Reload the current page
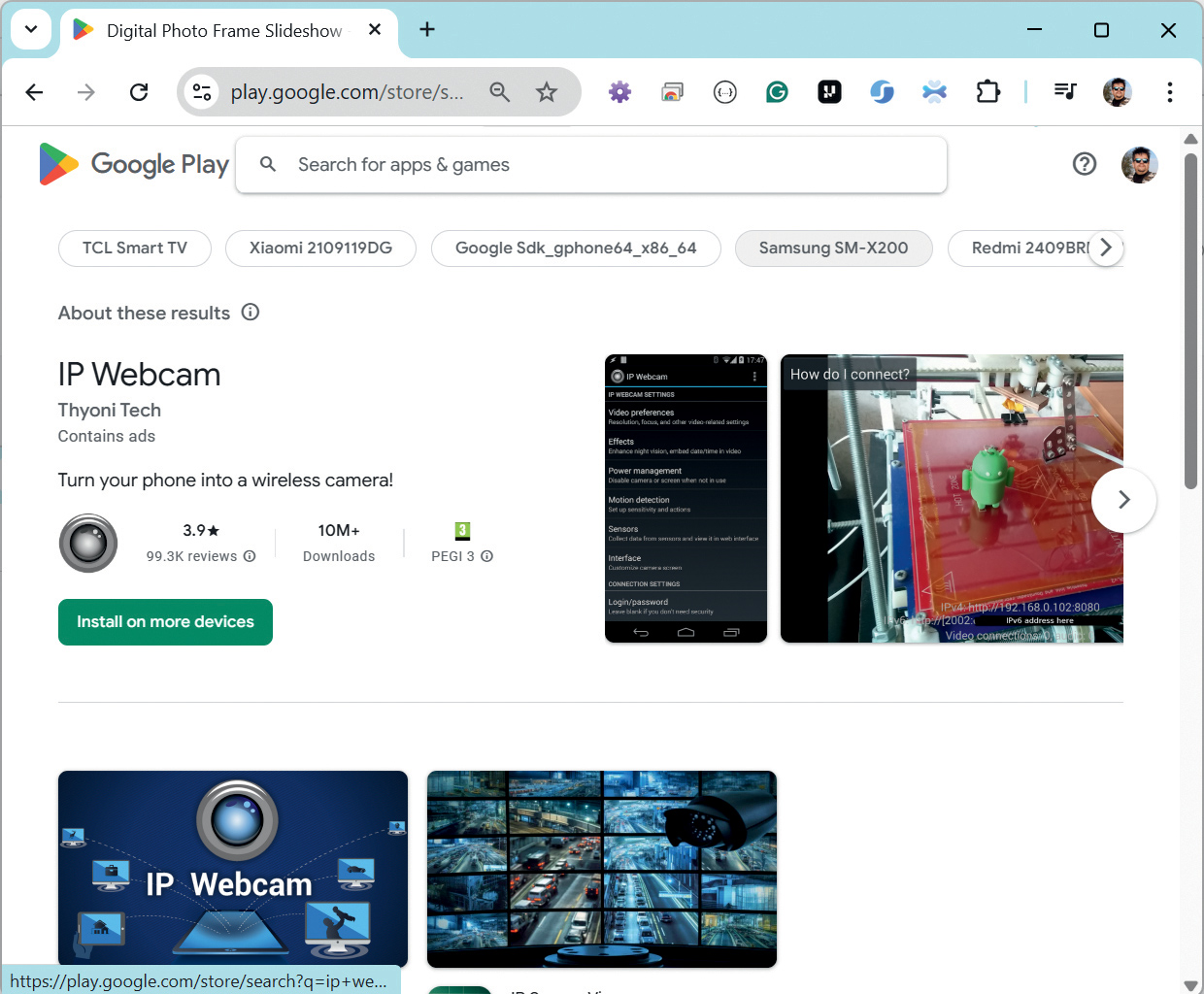This screenshot has width=1204, height=994. (x=139, y=92)
